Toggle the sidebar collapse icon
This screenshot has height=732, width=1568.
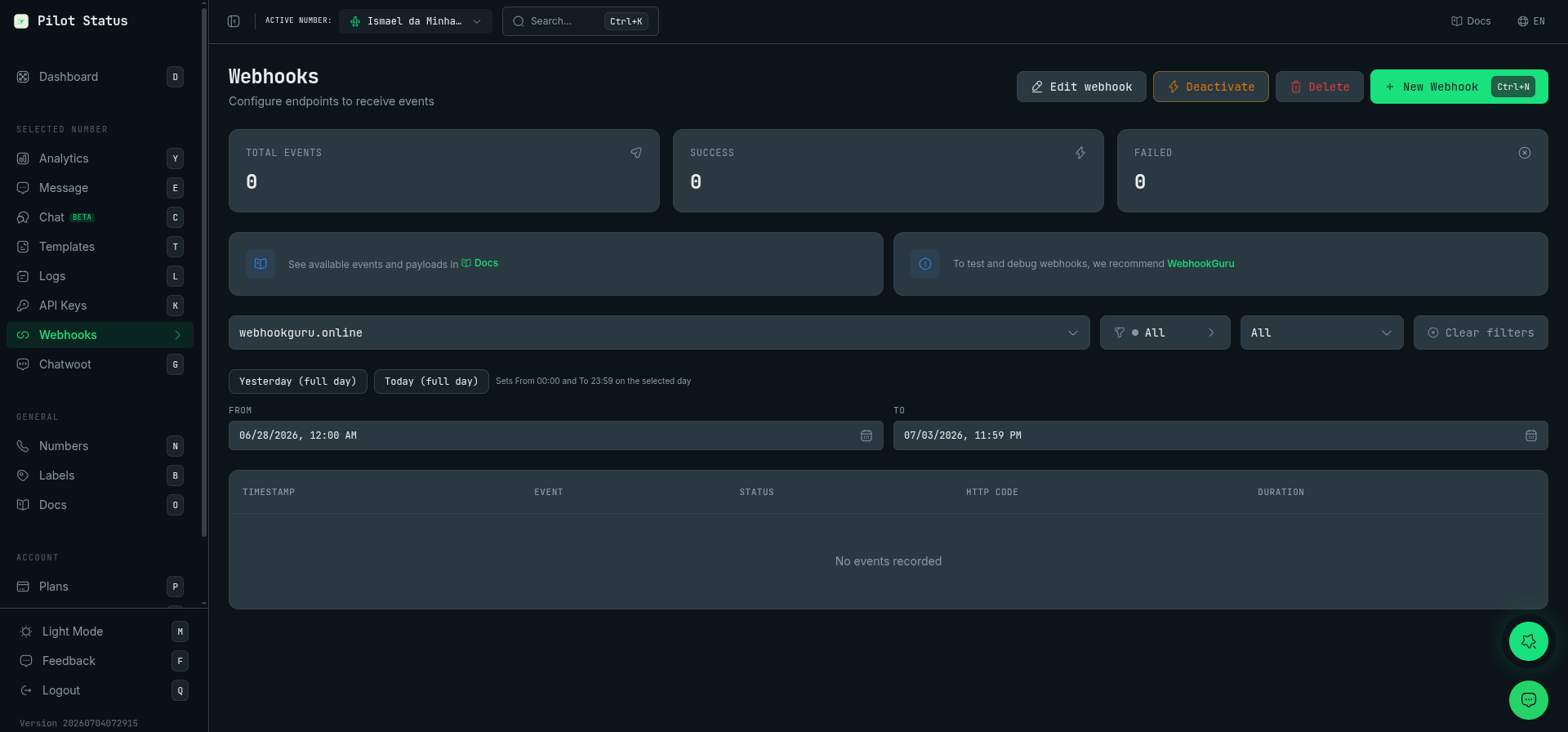point(234,21)
